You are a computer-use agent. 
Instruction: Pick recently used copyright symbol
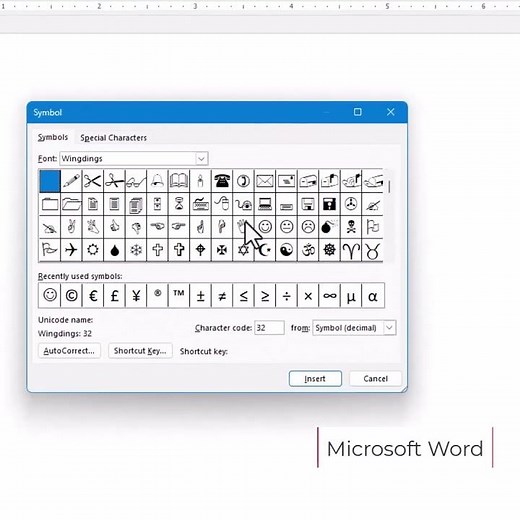pyautogui.click(x=71, y=295)
